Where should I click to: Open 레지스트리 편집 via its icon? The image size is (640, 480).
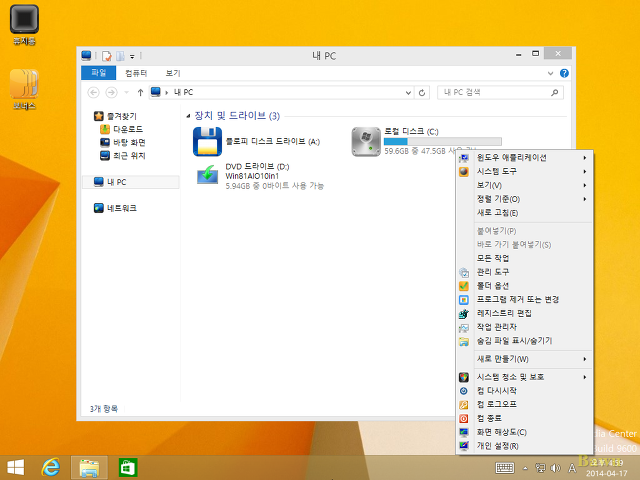(x=464, y=314)
